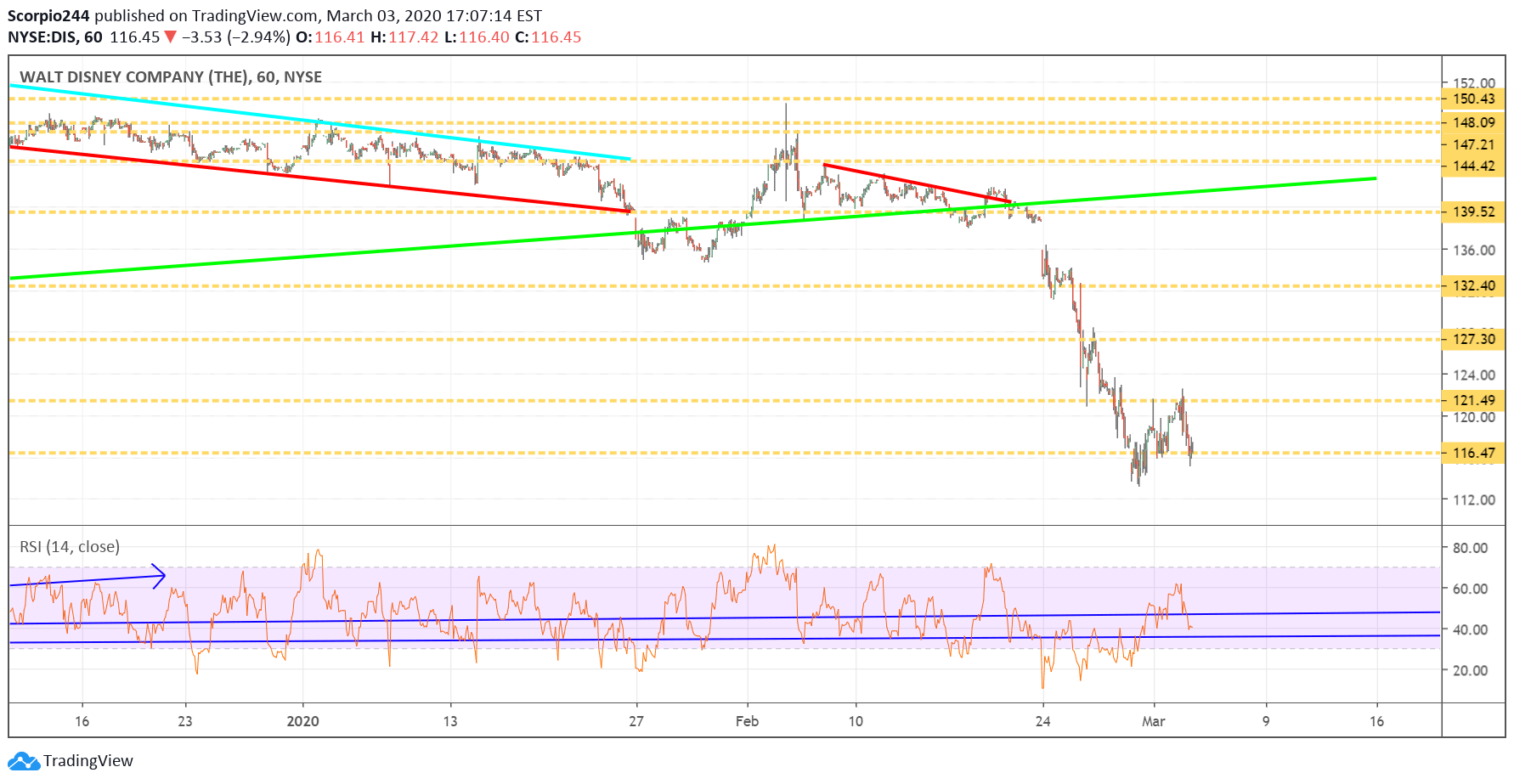Select the 121.49 price level label

tap(1473, 400)
